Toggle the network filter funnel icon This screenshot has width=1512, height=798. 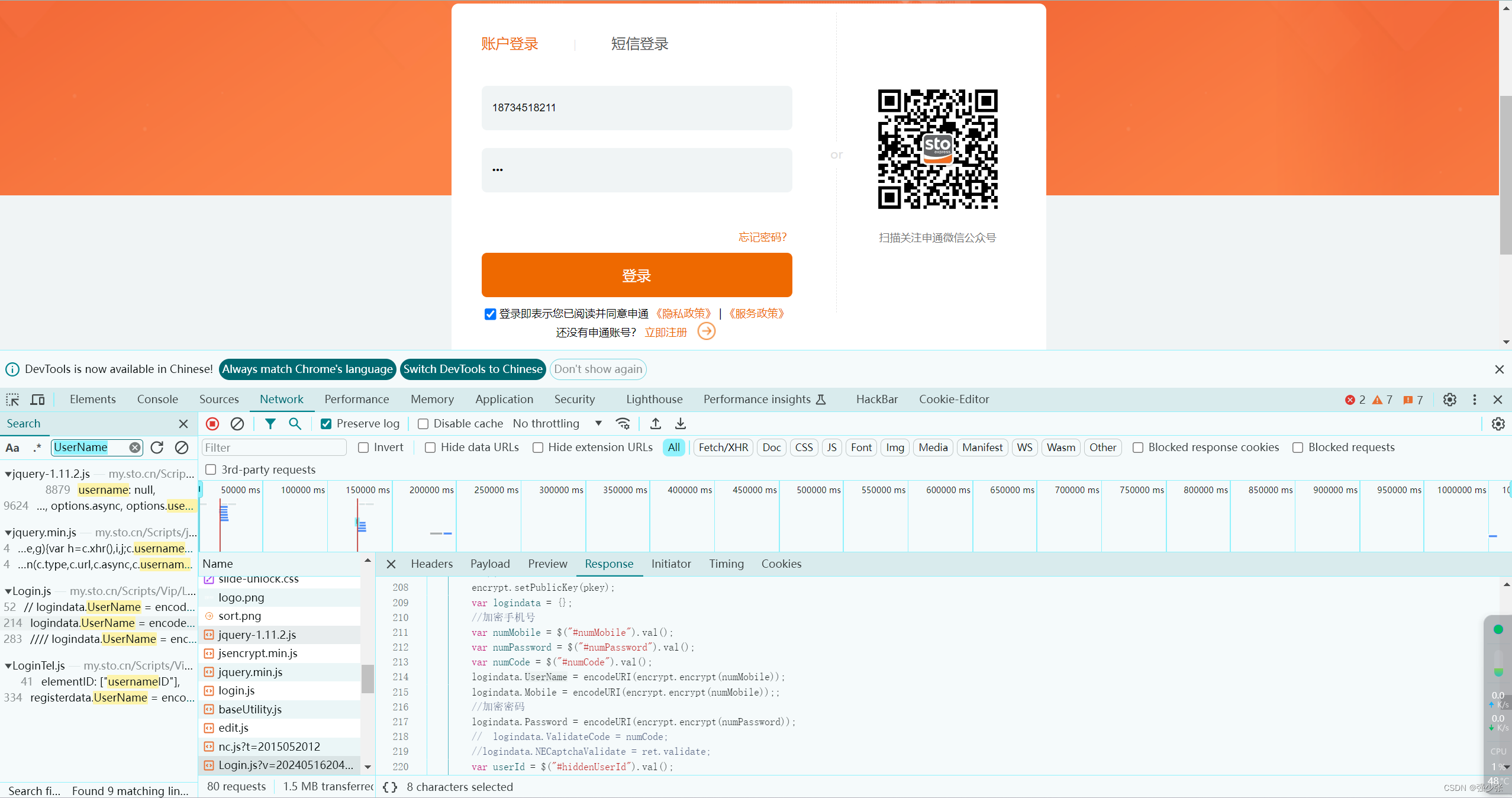pos(270,424)
